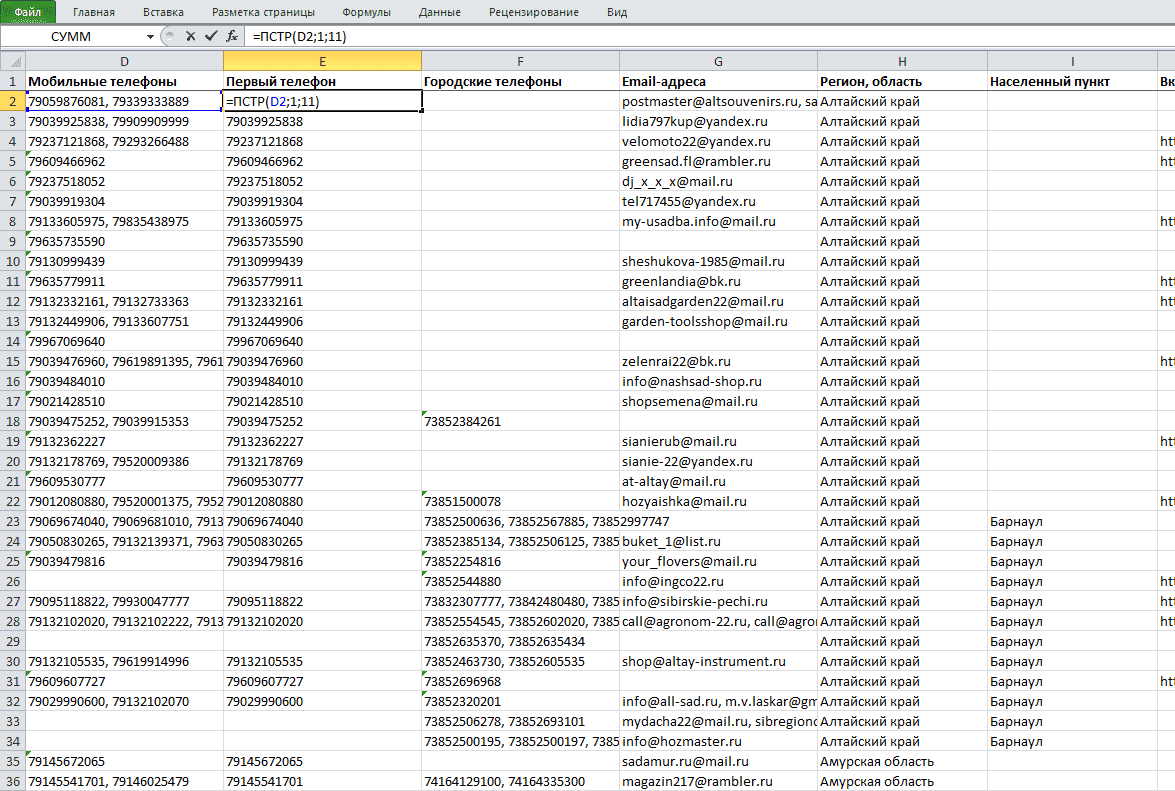Click in the formula bar text =ПСТР(D2;1;11)
The height and width of the screenshot is (791, 1175).
pos(300,36)
